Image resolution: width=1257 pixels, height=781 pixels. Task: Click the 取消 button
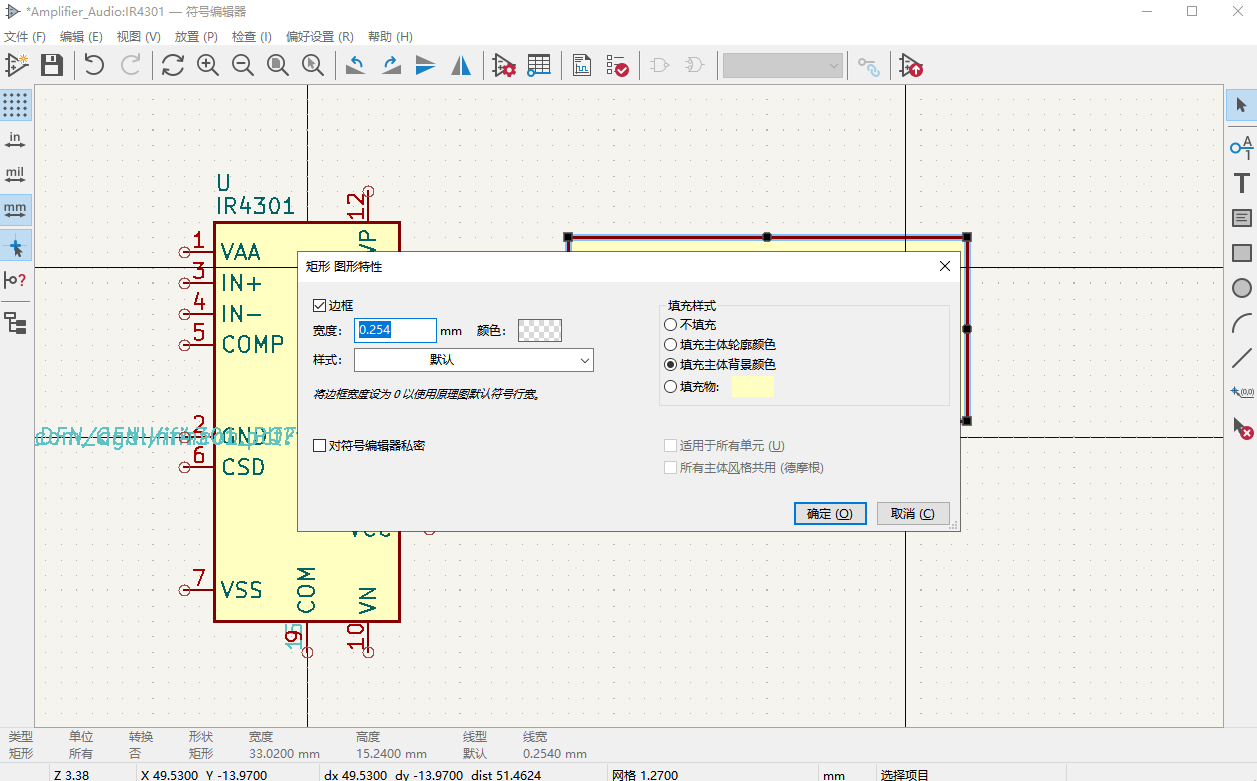[913, 512]
